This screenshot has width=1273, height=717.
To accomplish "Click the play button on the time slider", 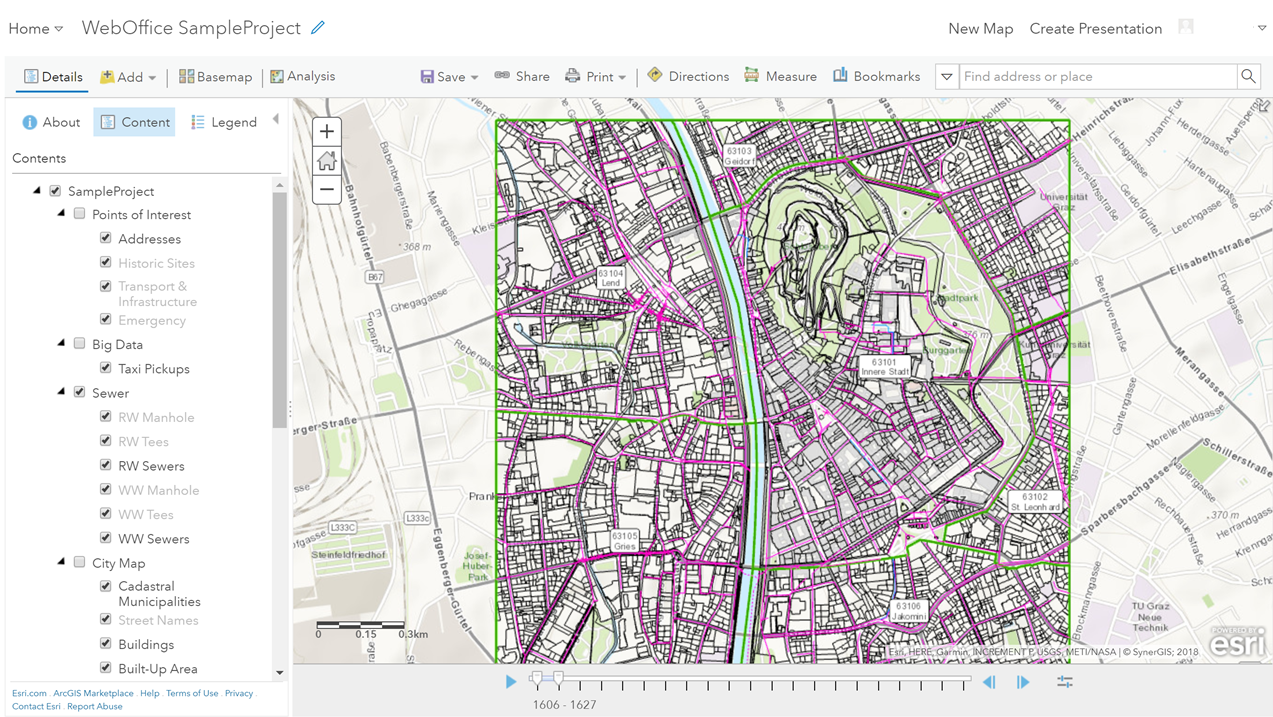I will point(511,681).
